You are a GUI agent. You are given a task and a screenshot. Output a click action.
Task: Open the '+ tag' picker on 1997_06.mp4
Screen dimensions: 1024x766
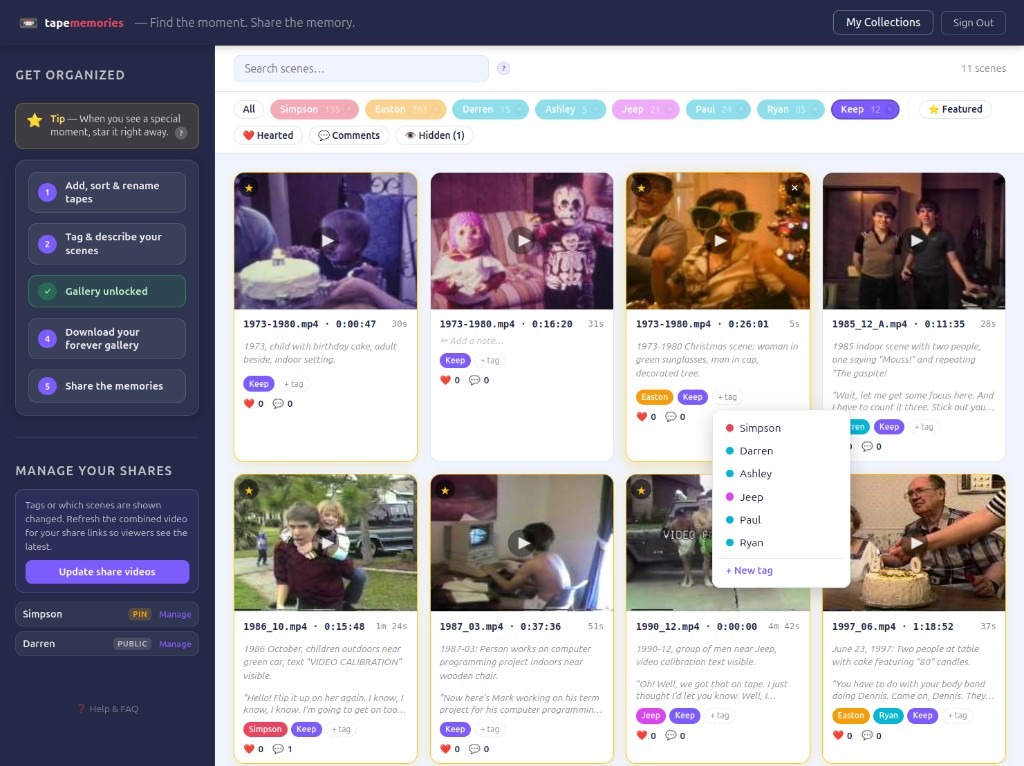click(958, 715)
